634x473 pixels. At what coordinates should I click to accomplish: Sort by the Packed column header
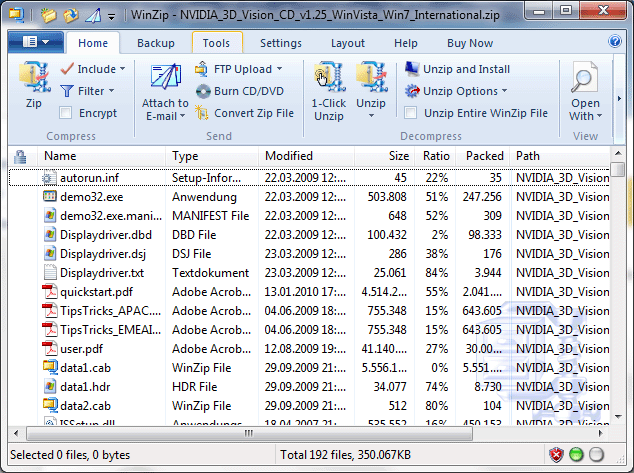pos(484,156)
